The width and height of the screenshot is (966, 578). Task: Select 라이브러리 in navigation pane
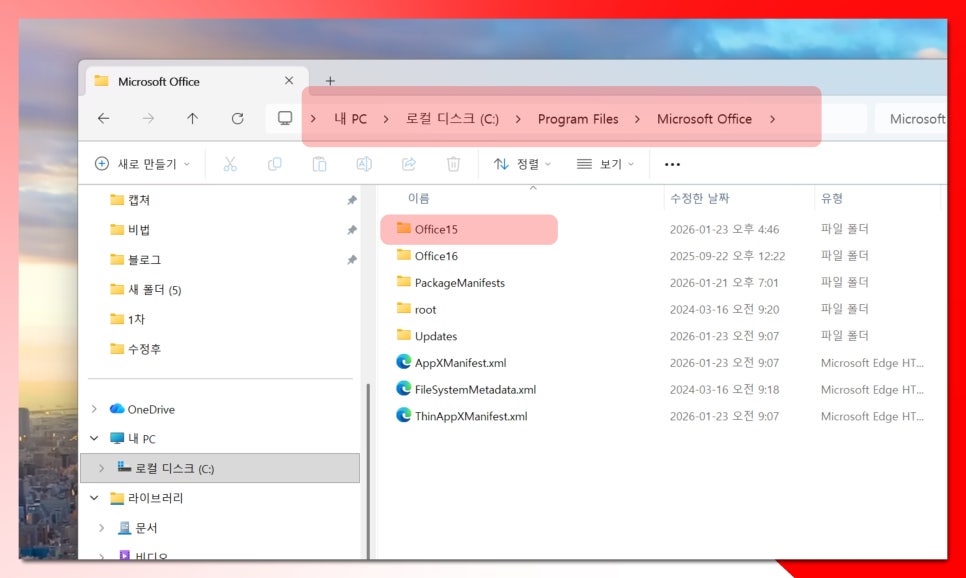point(147,498)
